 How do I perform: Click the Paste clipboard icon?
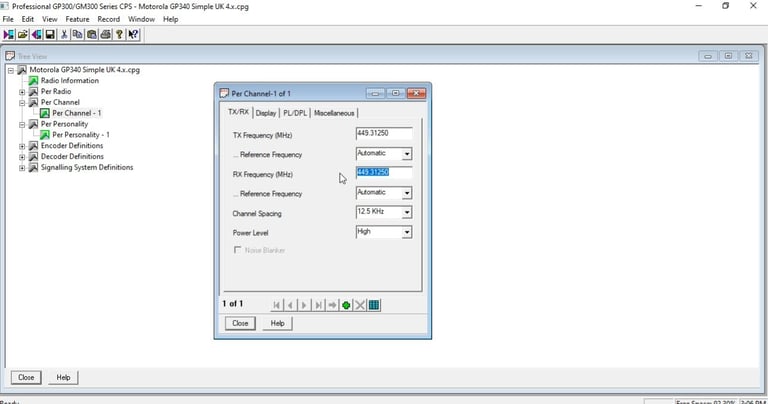(92, 34)
